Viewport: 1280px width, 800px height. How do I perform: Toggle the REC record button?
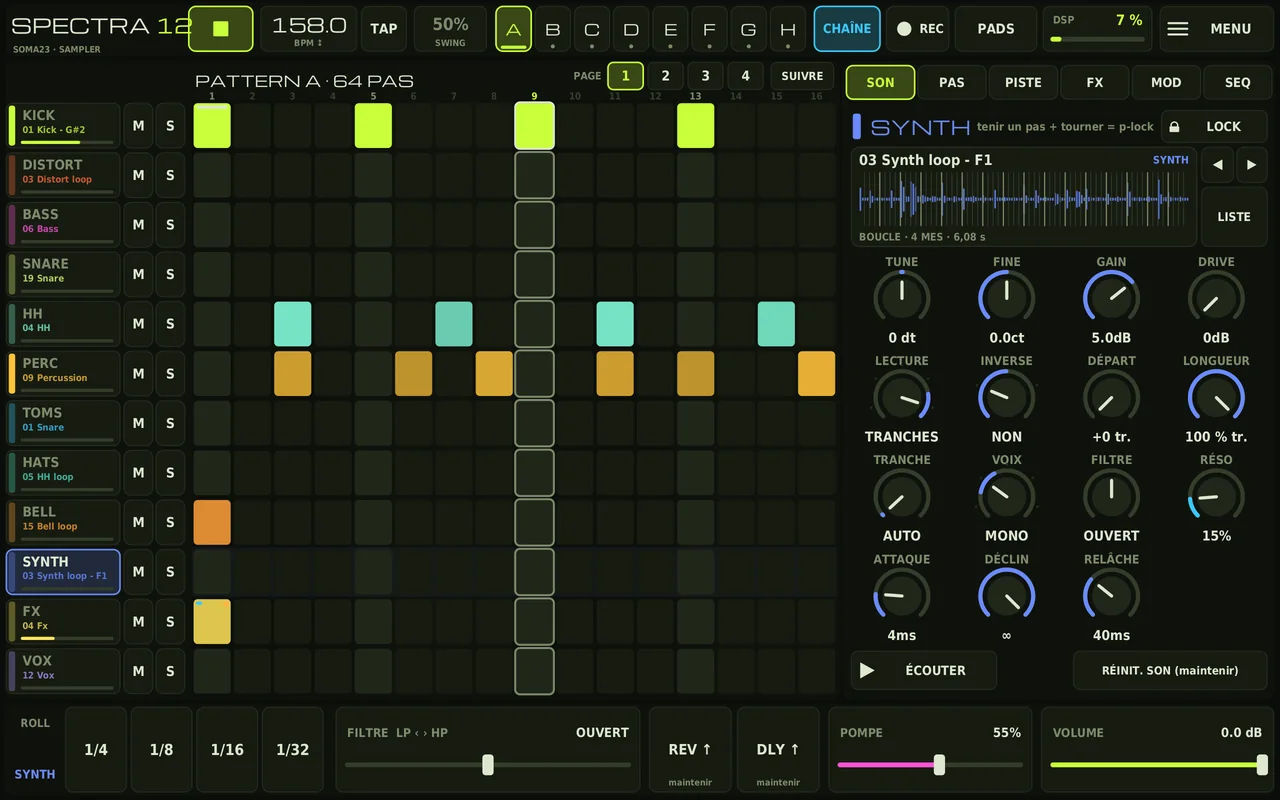tap(920, 28)
